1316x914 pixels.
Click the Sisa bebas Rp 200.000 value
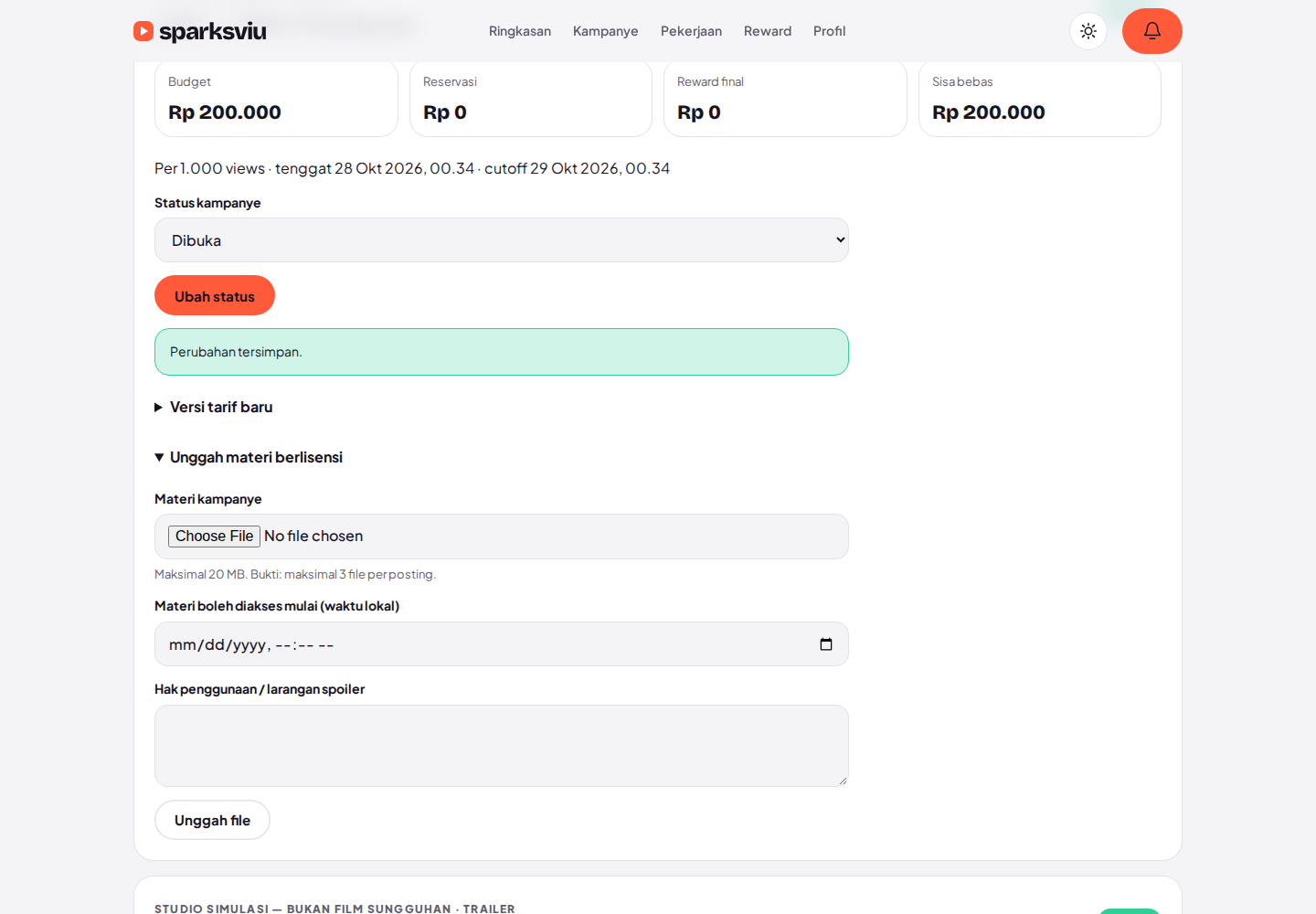pyautogui.click(x=989, y=112)
